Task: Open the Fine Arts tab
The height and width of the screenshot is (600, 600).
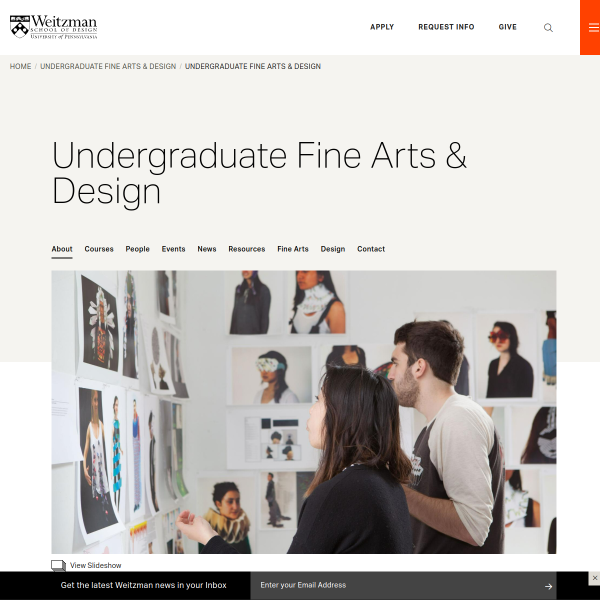Action: pyautogui.click(x=293, y=249)
